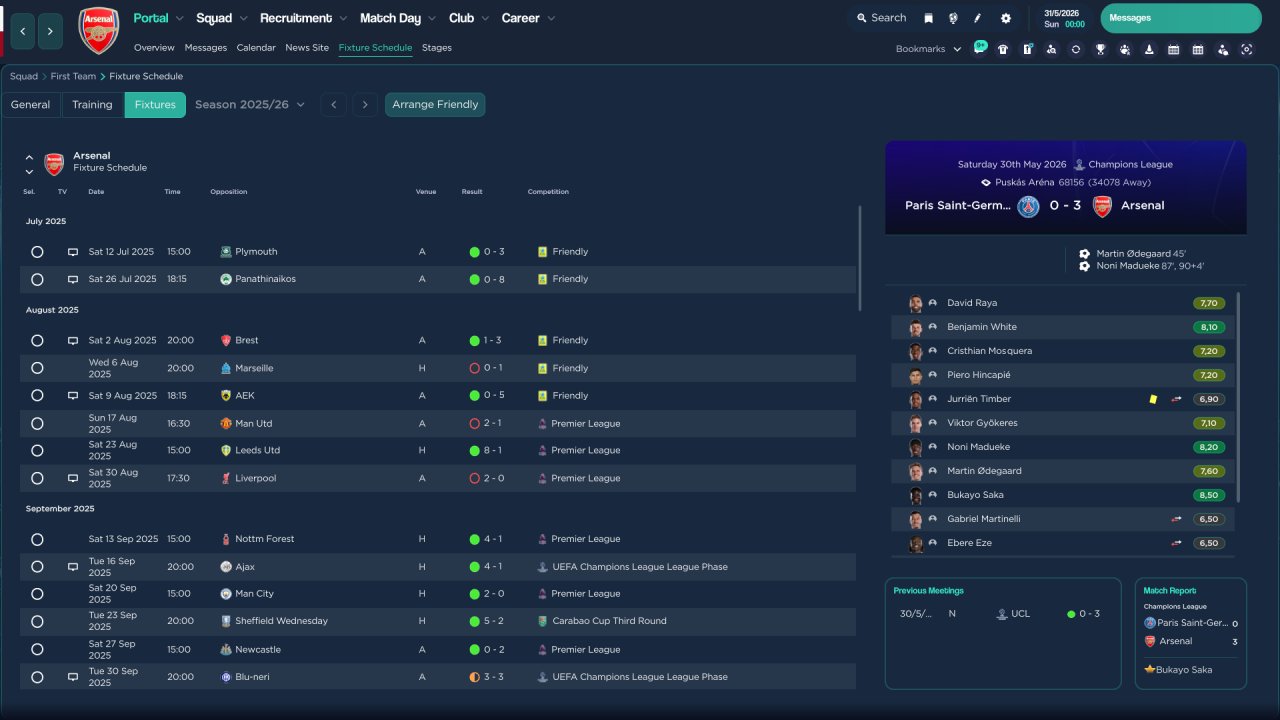
Task: Select the Ajax fixture radio button
Action: (37, 567)
